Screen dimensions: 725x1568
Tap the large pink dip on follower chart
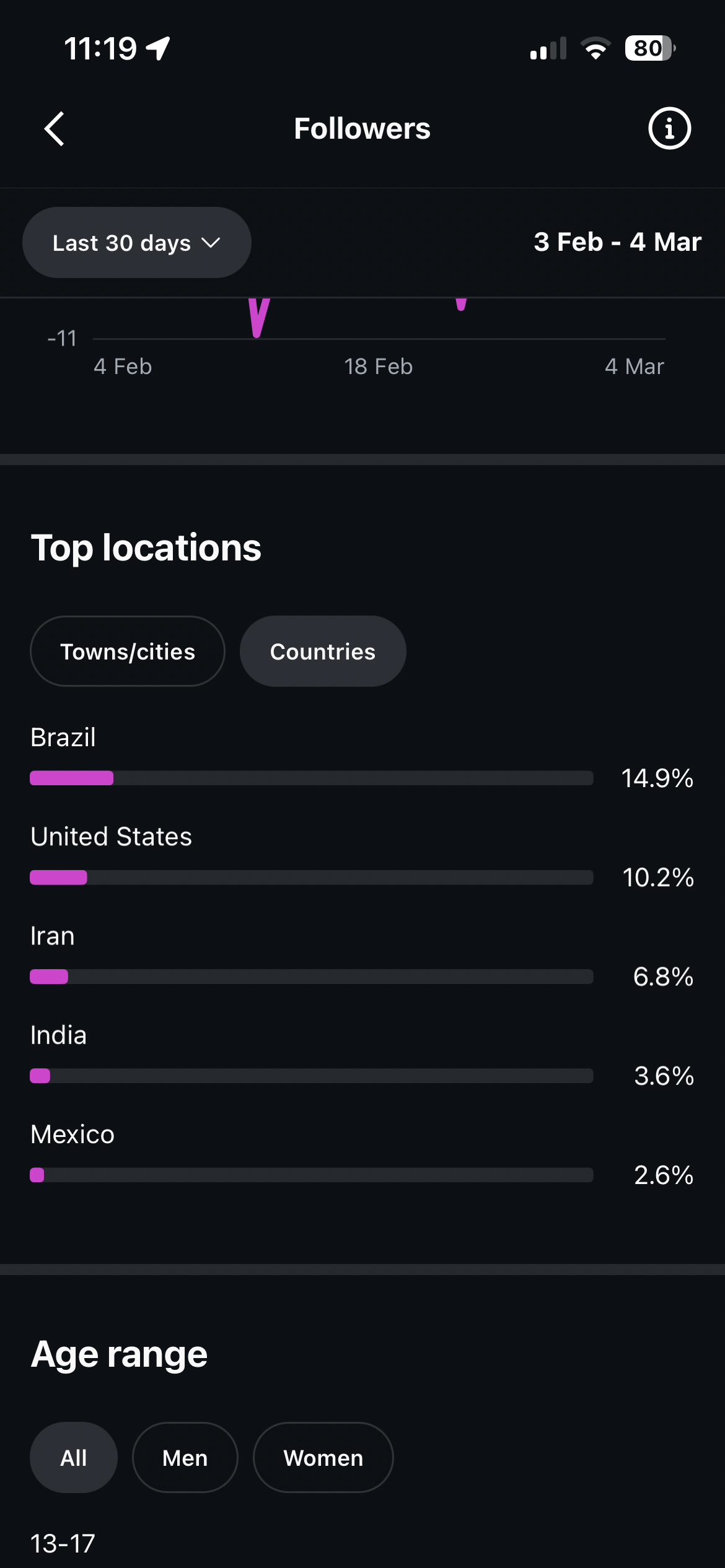click(x=258, y=317)
